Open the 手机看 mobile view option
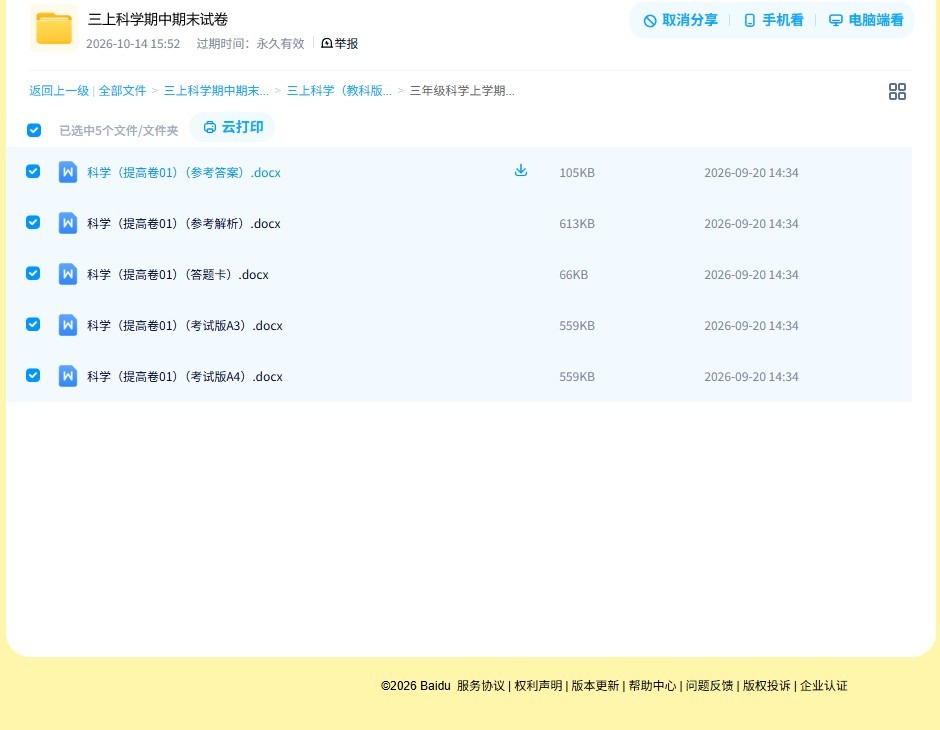This screenshot has width=940, height=730. click(773, 20)
